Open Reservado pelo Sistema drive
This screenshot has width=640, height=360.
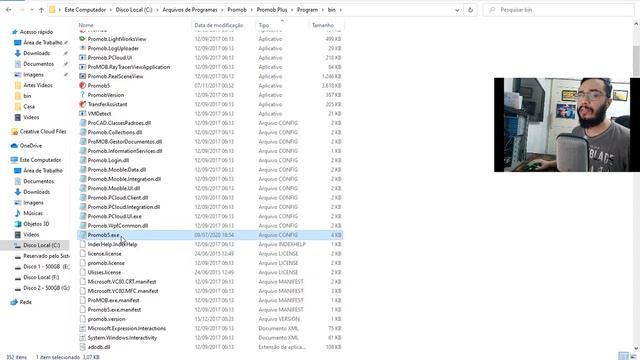[46, 256]
